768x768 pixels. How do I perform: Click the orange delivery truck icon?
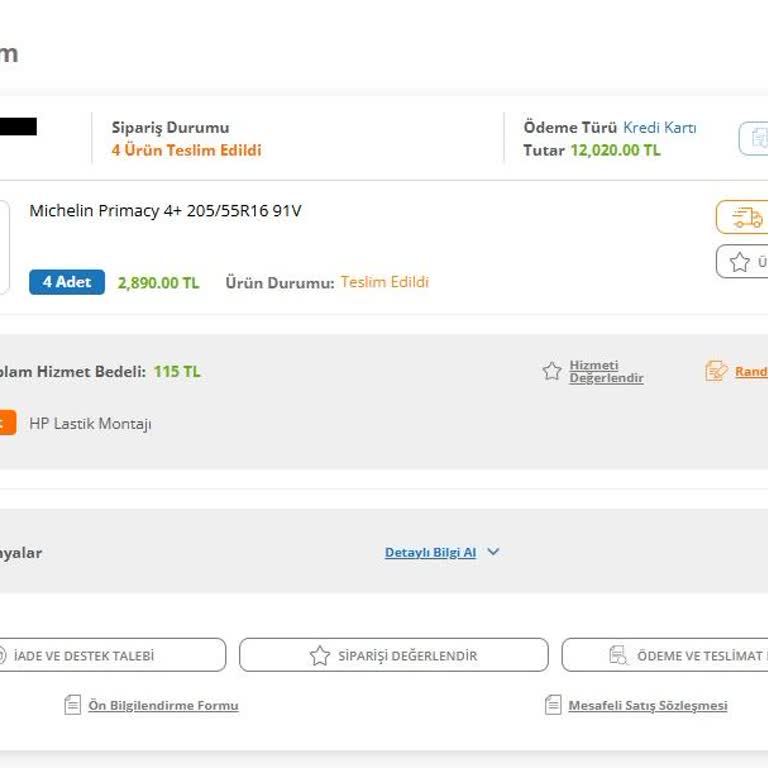tap(747, 218)
